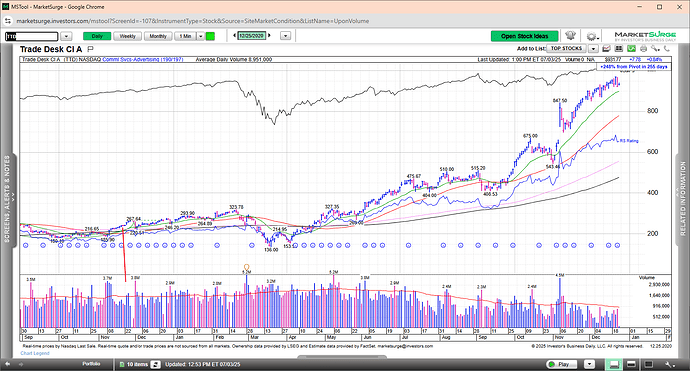This screenshot has height=371, width=690.
Task: Click the 10 items list label
Action: 138,364
